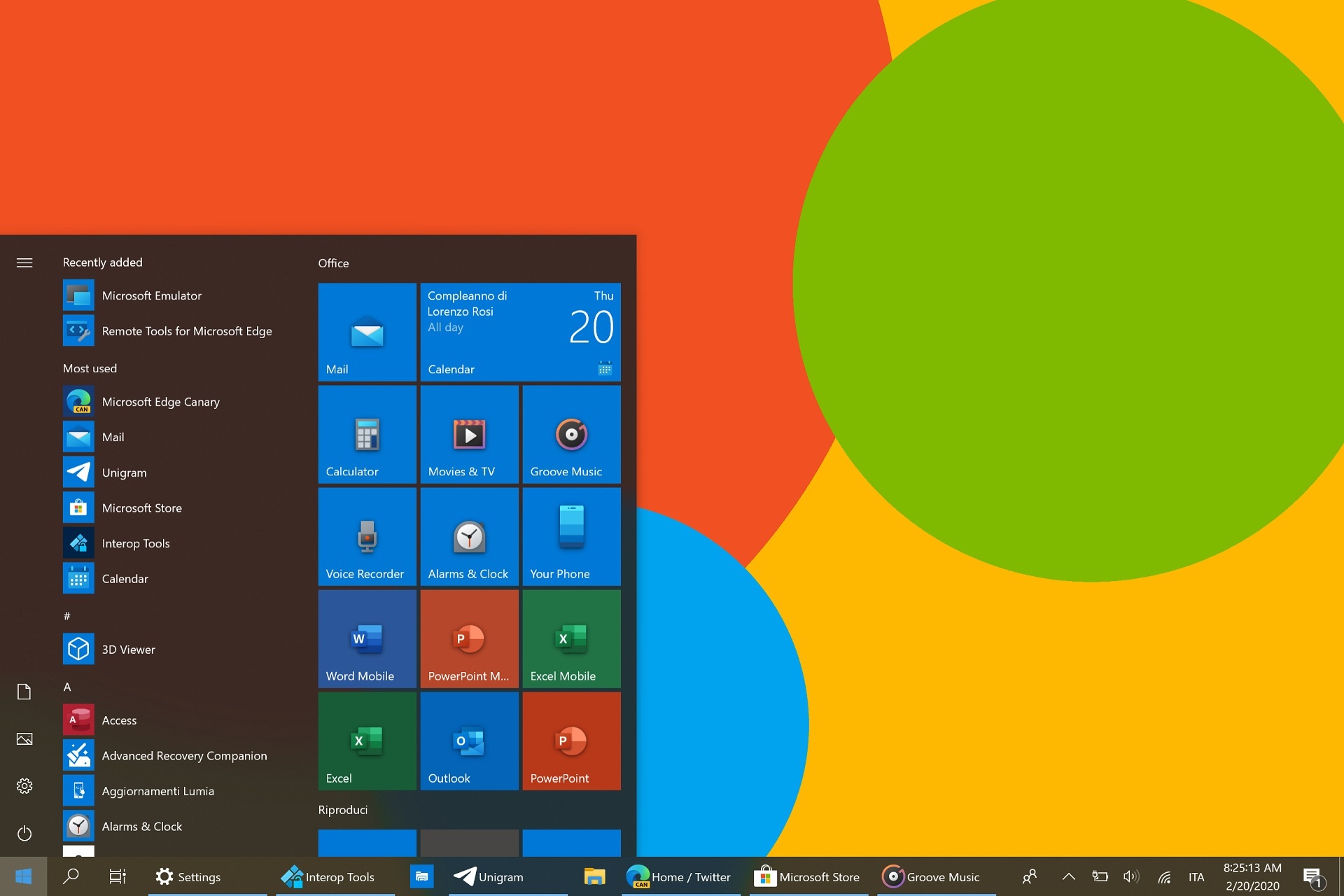This screenshot has width=1344, height=896.
Task: Toggle taskbar search input field
Action: click(x=71, y=876)
